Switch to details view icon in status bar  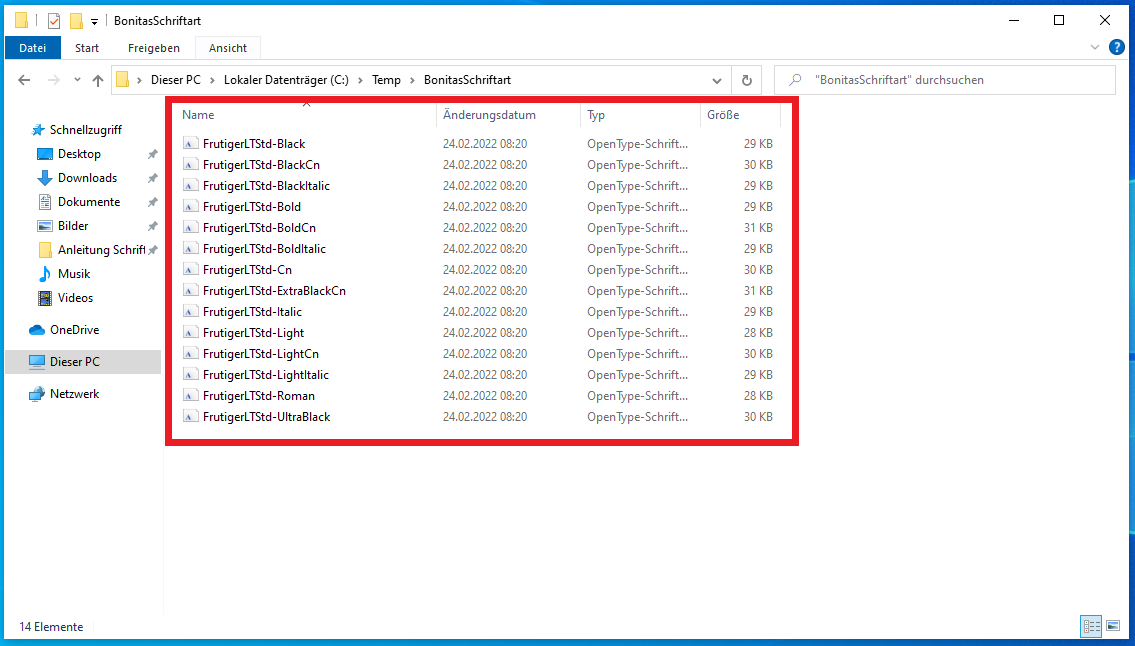[x=1090, y=626]
